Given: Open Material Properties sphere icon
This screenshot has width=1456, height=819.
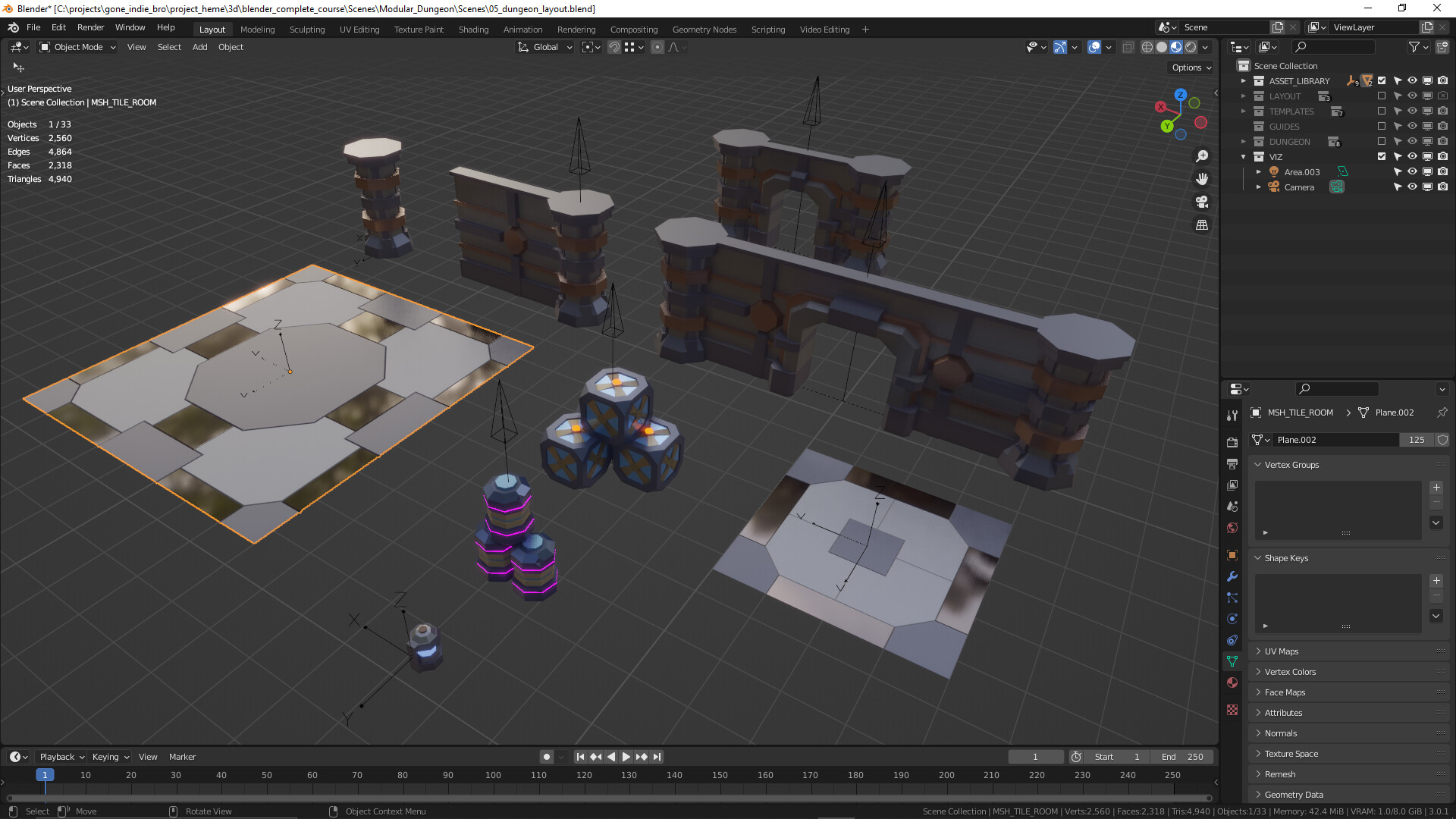Looking at the screenshot, I should point(1232,682).
